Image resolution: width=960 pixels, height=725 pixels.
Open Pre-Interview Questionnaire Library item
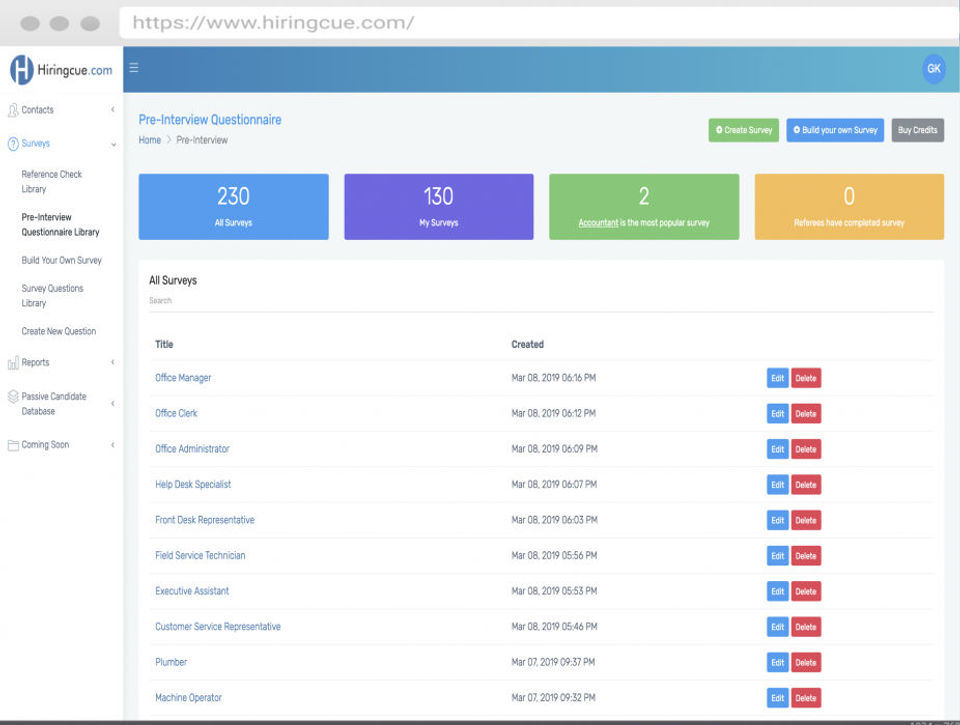tap(60, 225)
